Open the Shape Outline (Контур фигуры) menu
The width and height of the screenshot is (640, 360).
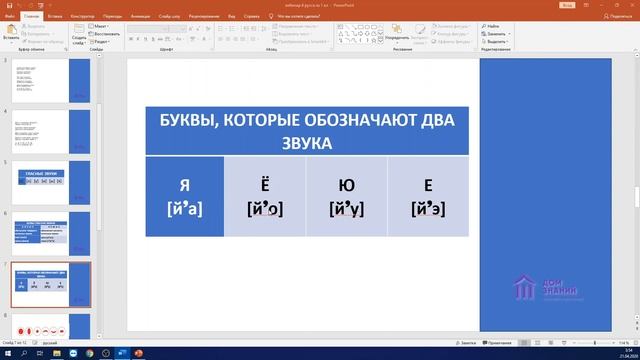coord(451,34)
